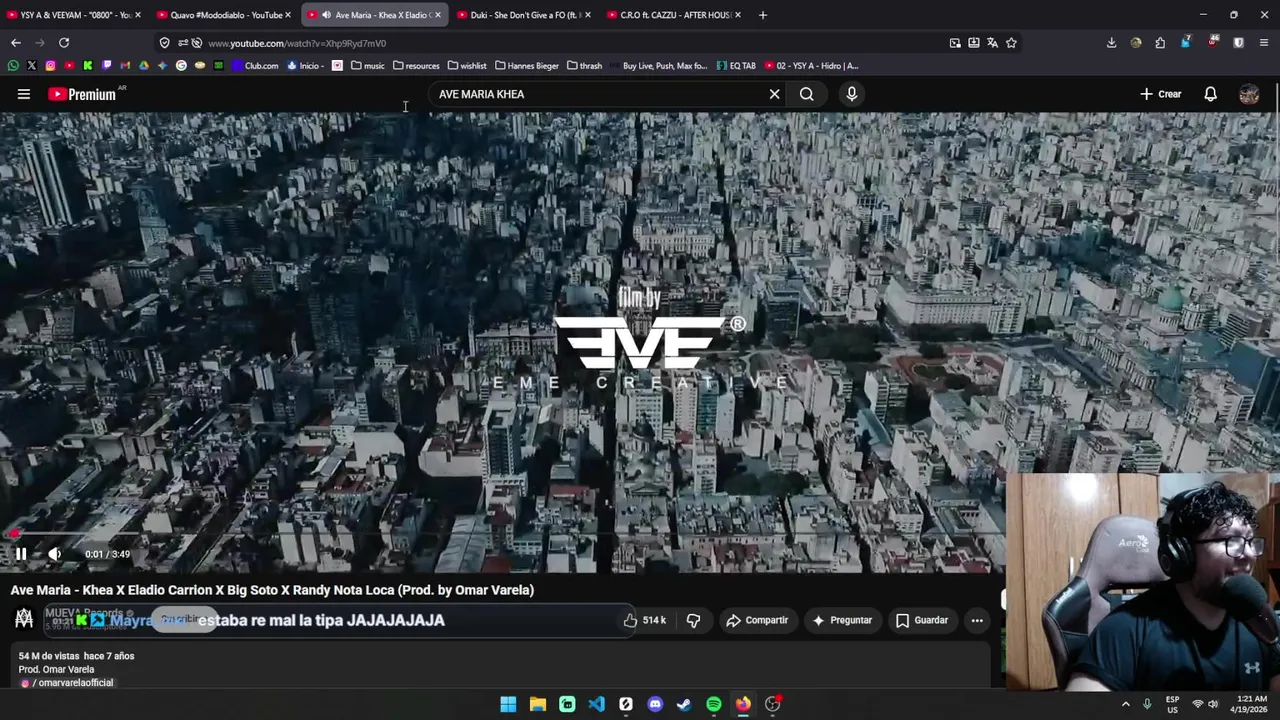Expand the thrash bookmarks folder

(584, 66)
